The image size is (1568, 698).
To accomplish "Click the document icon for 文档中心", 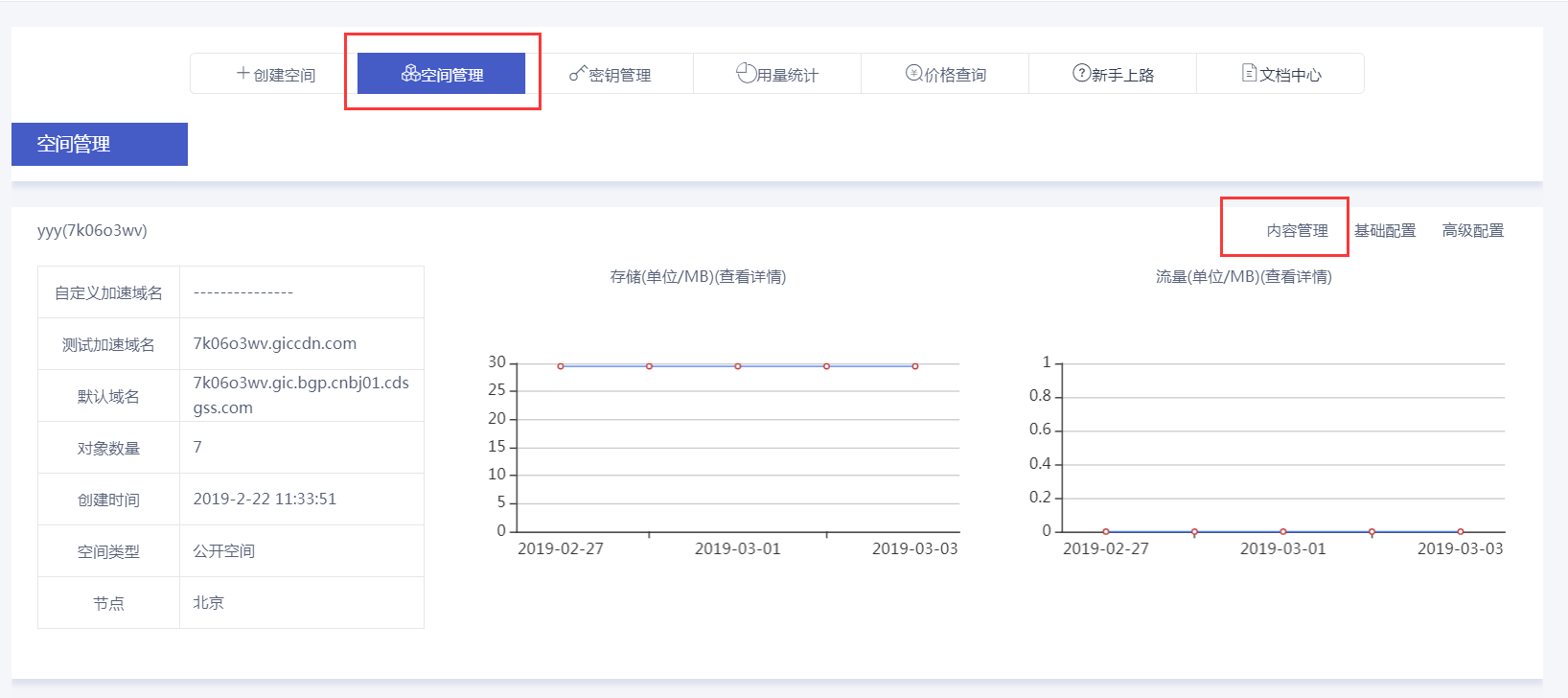I will click(1249, 73).
